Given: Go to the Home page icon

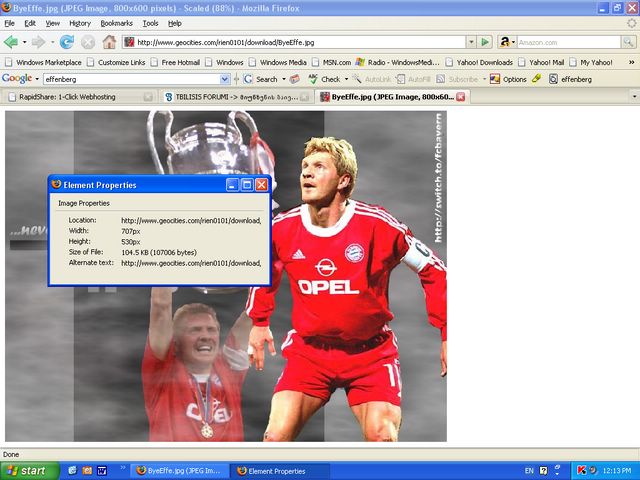Looking at the screenshot, I should point(109,42).
